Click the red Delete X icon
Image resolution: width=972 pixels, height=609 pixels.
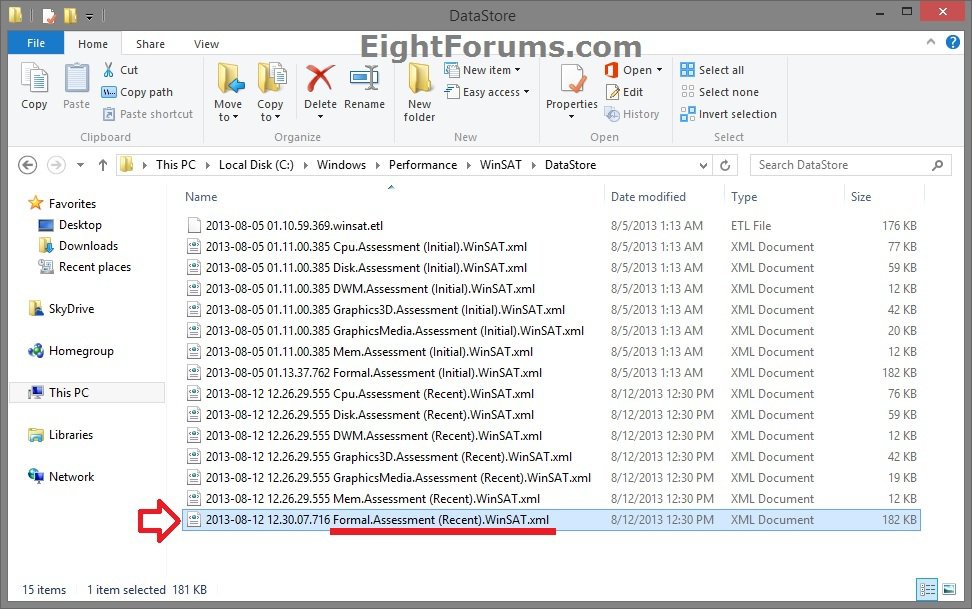coord(320,79)
